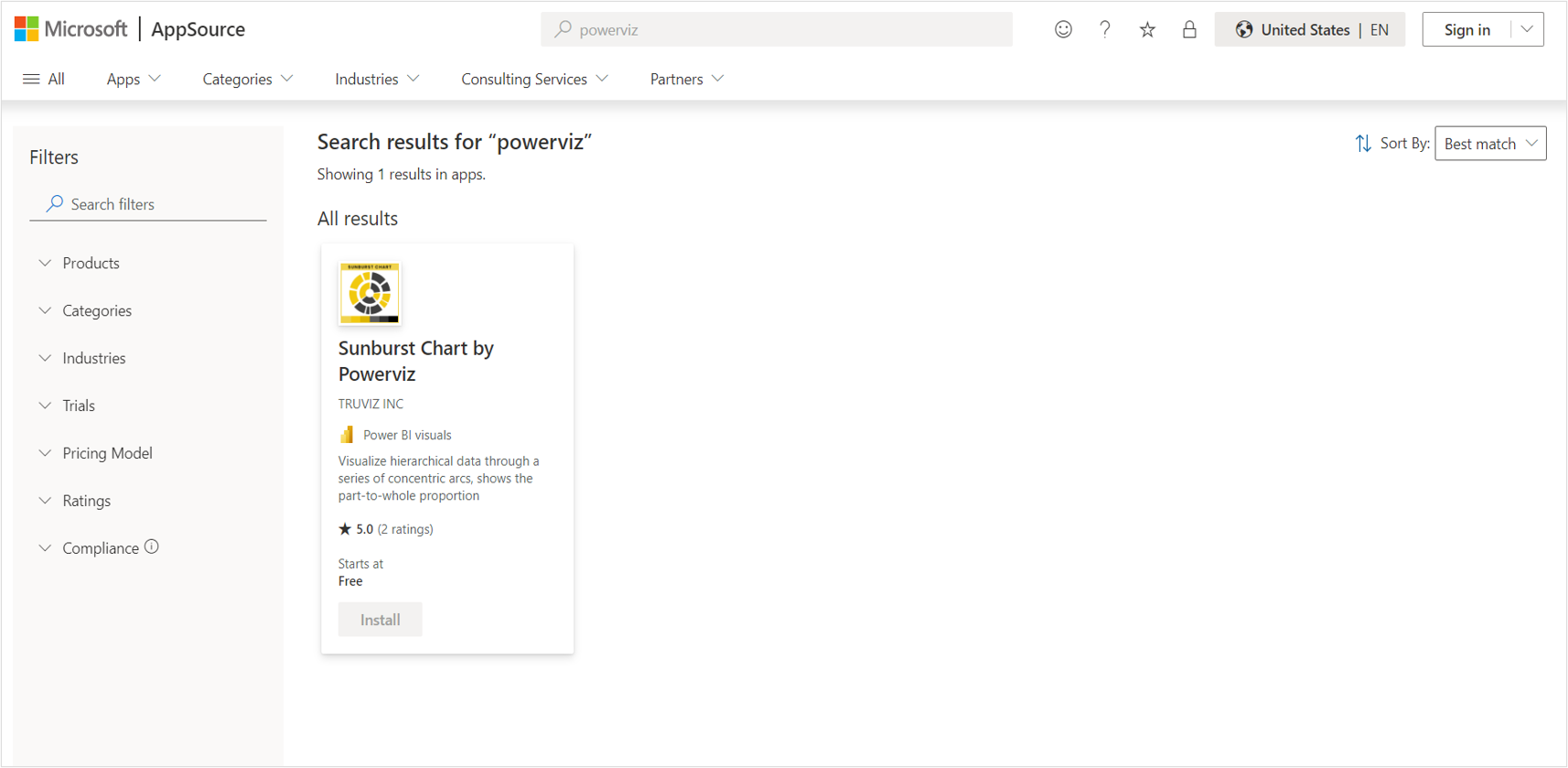Screen dimensions: 1568x768
Task: Expand the Products filter section
Action: pos(91,263)
